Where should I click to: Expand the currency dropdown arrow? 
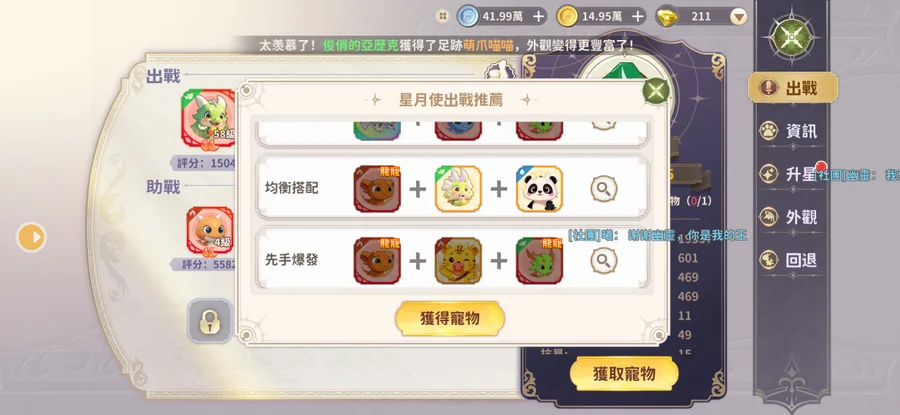click(738, 17)
